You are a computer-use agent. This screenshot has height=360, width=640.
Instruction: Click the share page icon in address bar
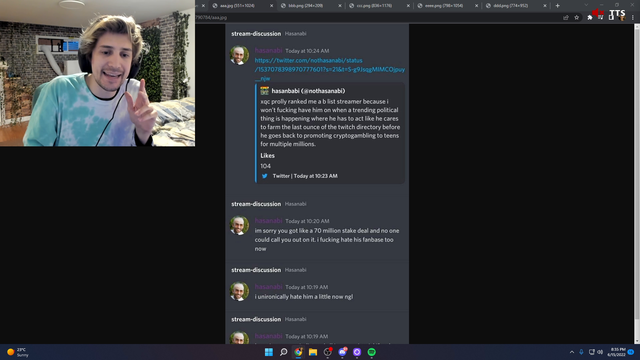(x=566, y=18)
